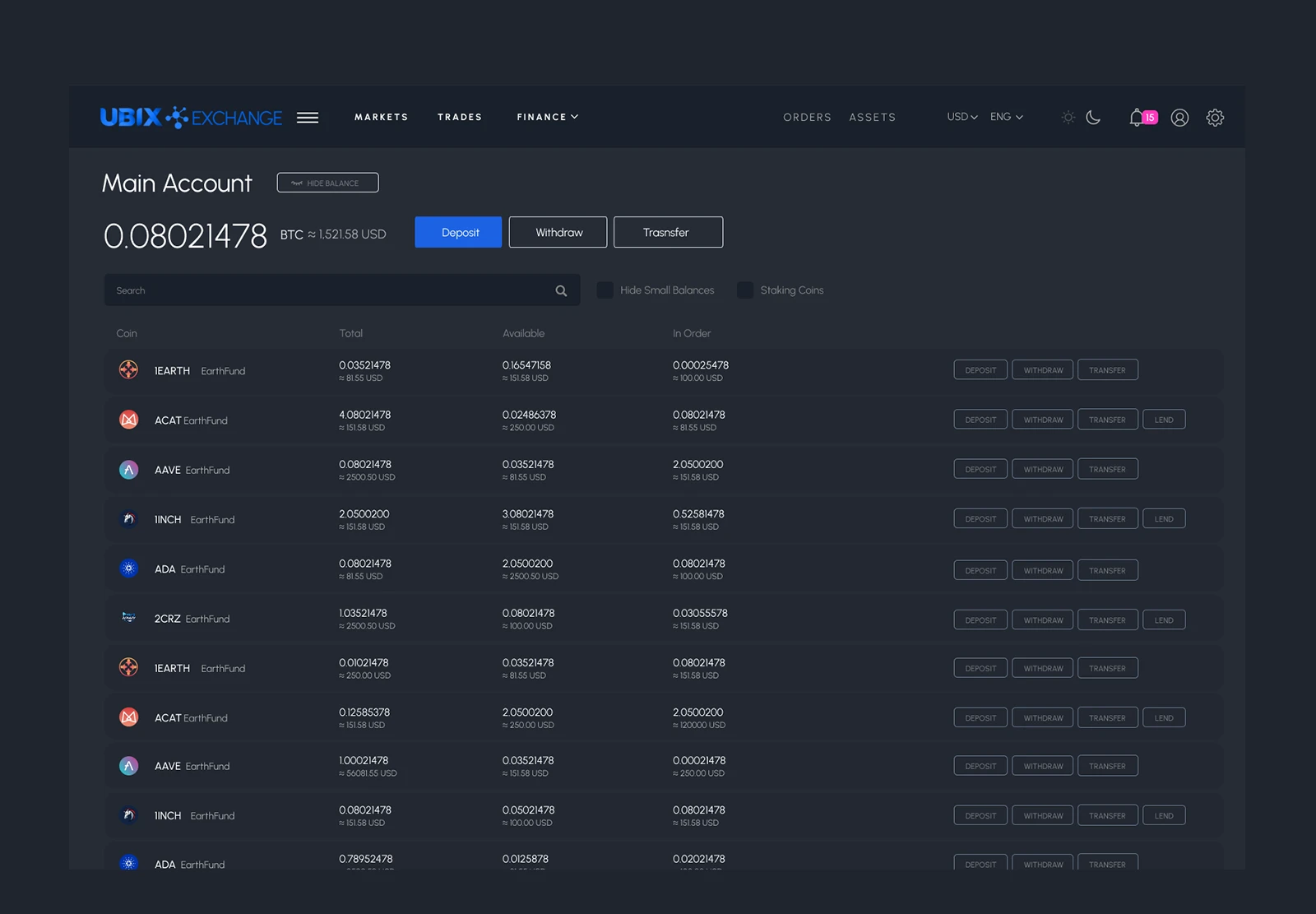Click the ADA coin icon with 81.55 USD total
The height and width of the screenshot is (914, 1316).
pyautogui.click(x=128, y=568)
